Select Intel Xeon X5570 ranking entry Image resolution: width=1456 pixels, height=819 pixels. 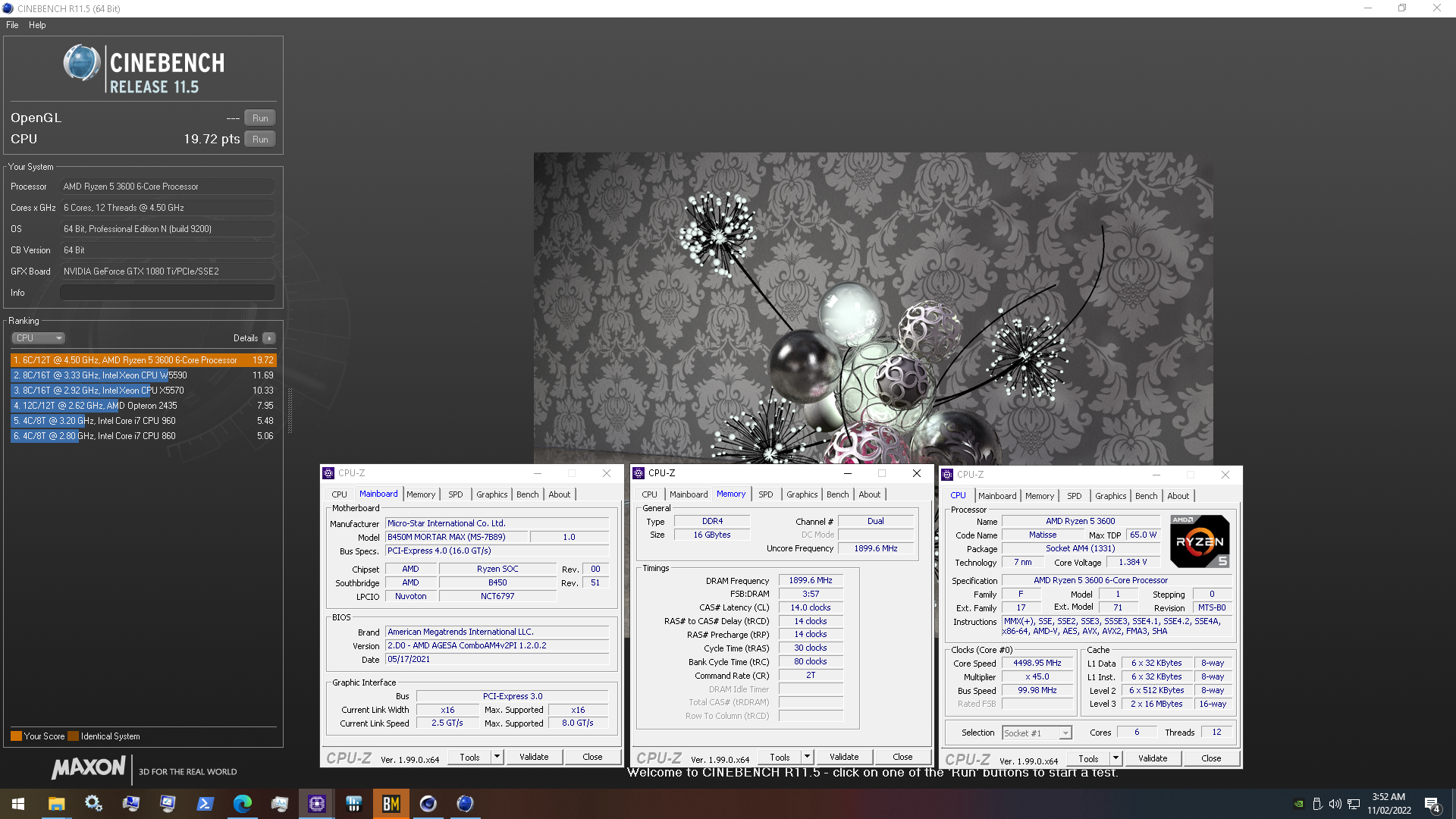point(143,391)
